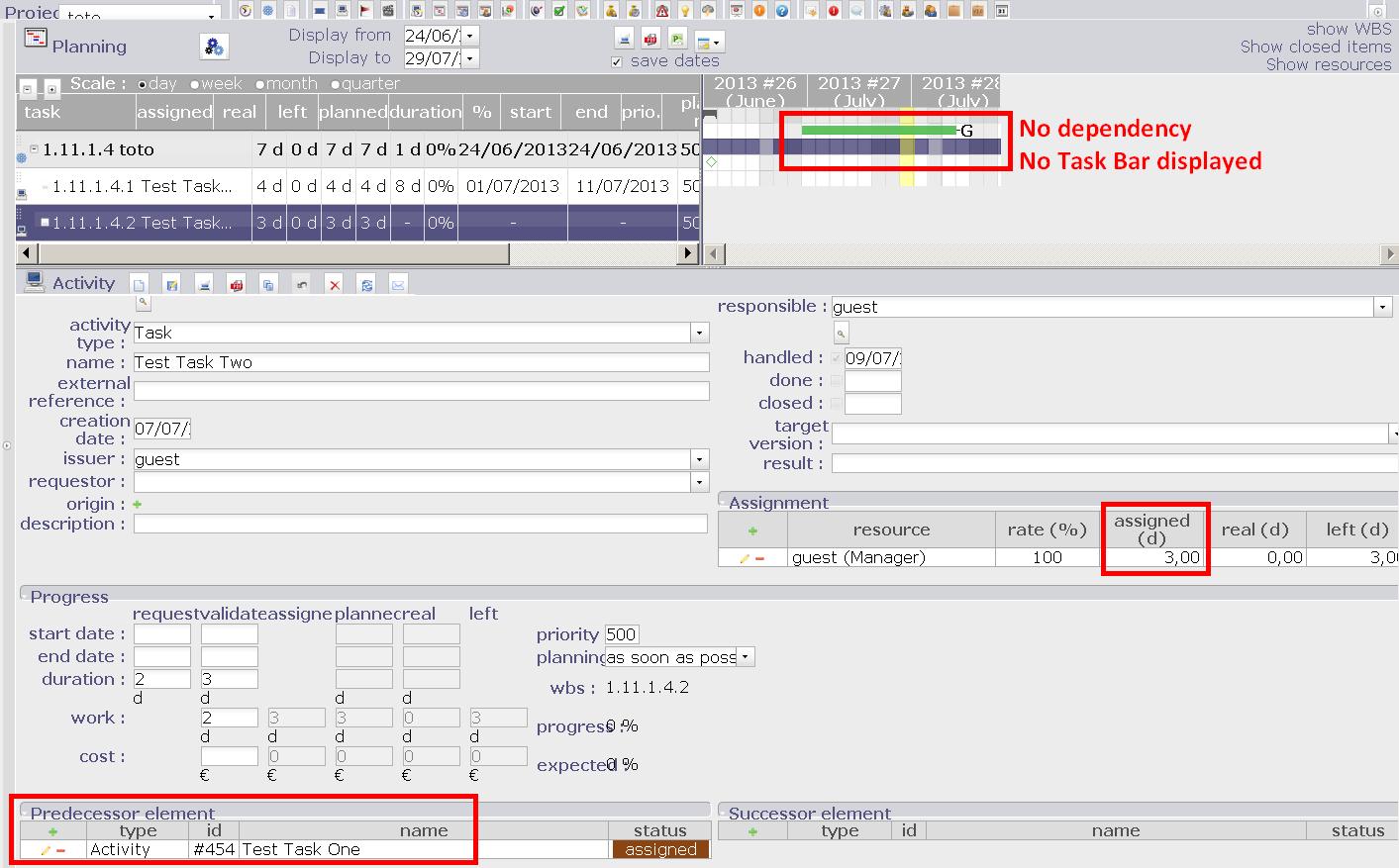Export the activity to PDF with the red icon
The height and width of the screenshot is (868, 1399).
236,285
